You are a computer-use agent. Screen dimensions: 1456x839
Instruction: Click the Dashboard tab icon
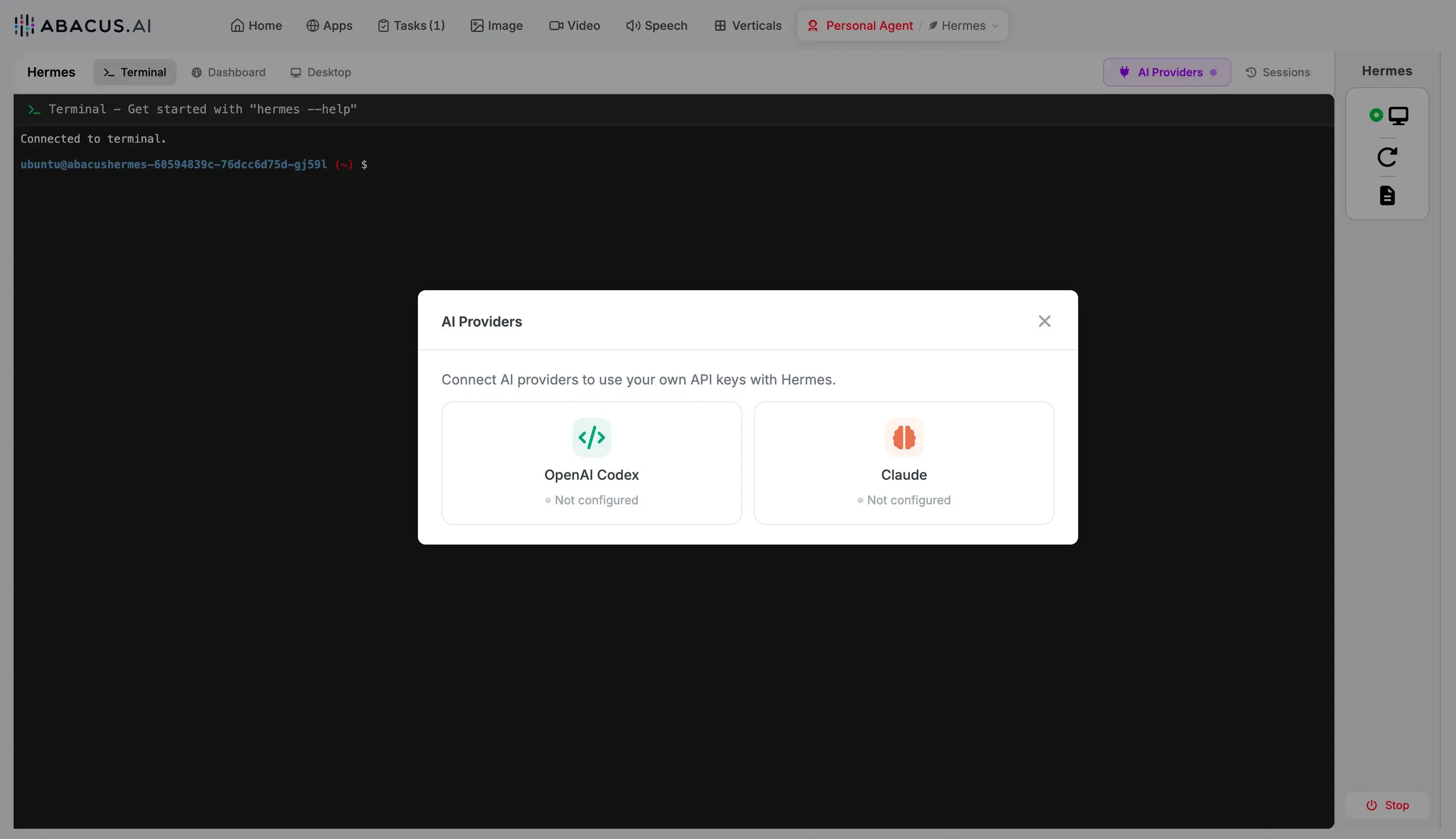(x=196, y=72)
